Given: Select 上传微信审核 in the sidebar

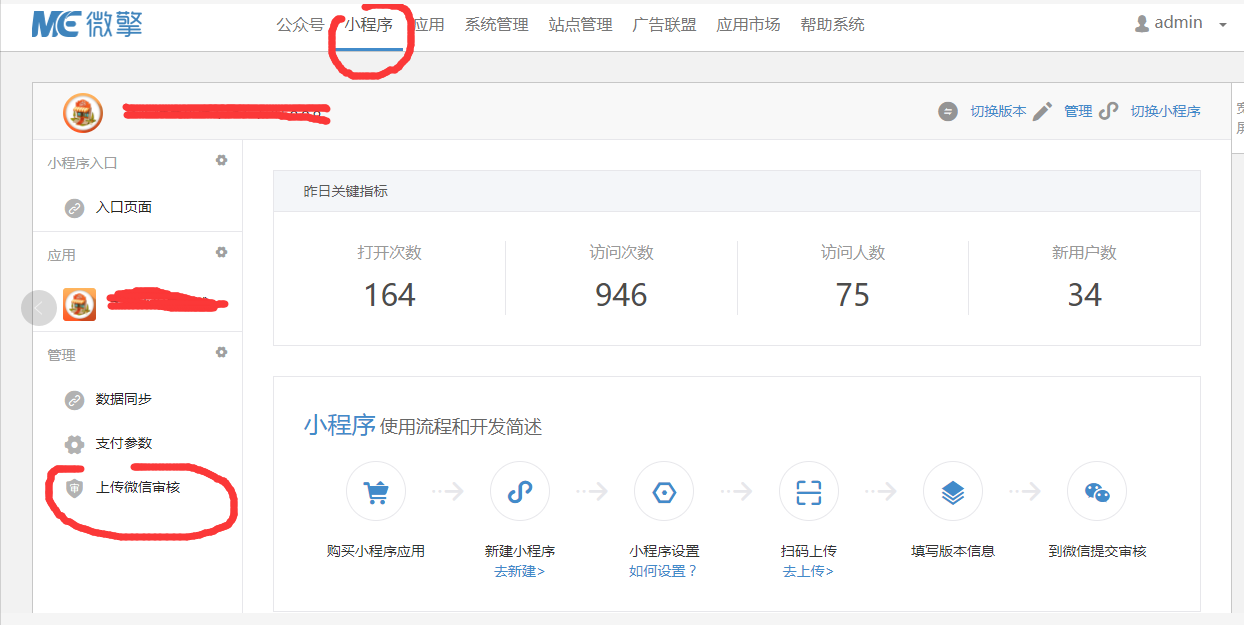Looking at the screenshot, I should pos(137,488).
